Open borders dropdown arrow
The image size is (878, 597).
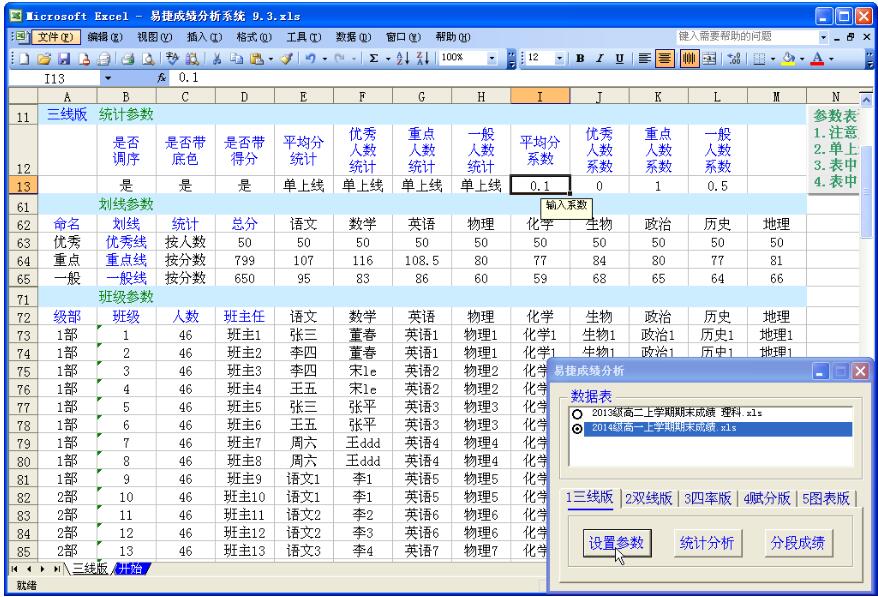tap(773, 58)
